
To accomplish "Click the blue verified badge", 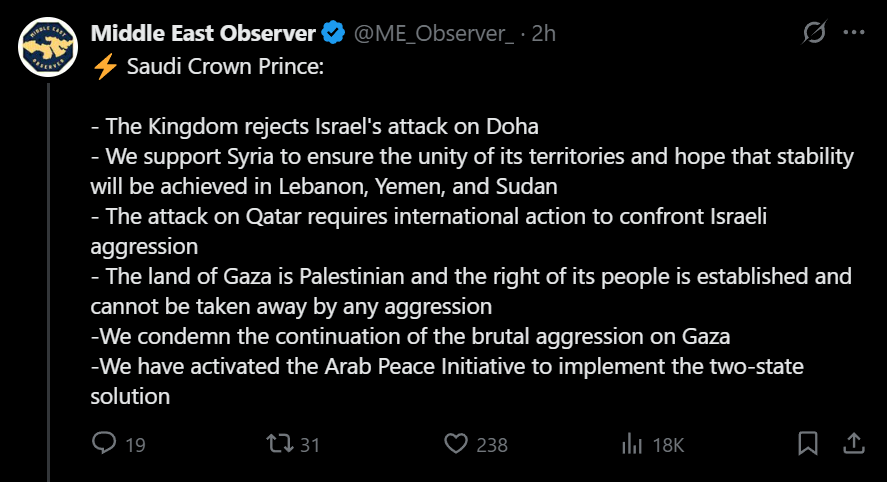I will (x=333, y=33).
